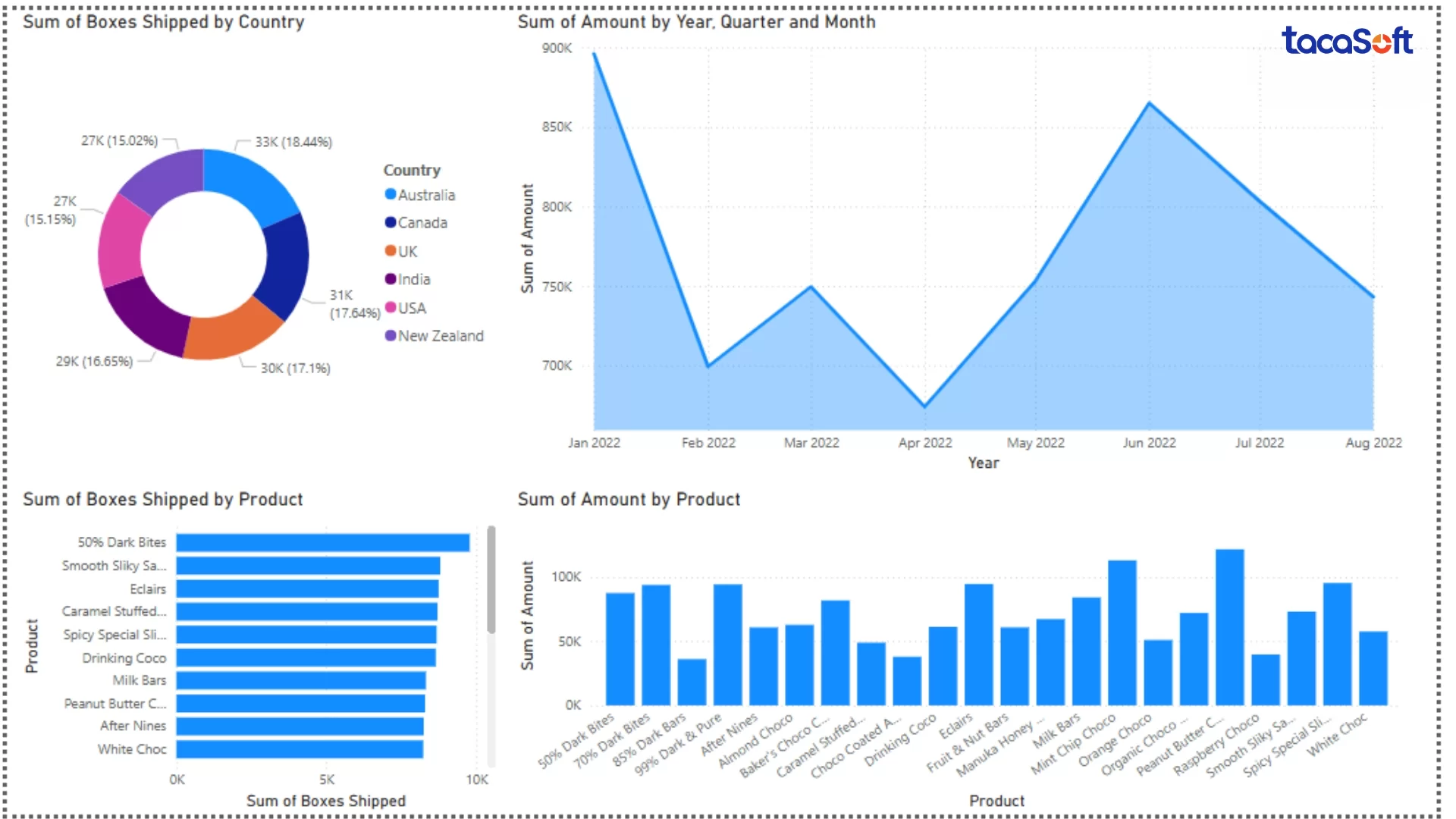
Task: Click the 900K y-axis label
Action: (557, 49)
